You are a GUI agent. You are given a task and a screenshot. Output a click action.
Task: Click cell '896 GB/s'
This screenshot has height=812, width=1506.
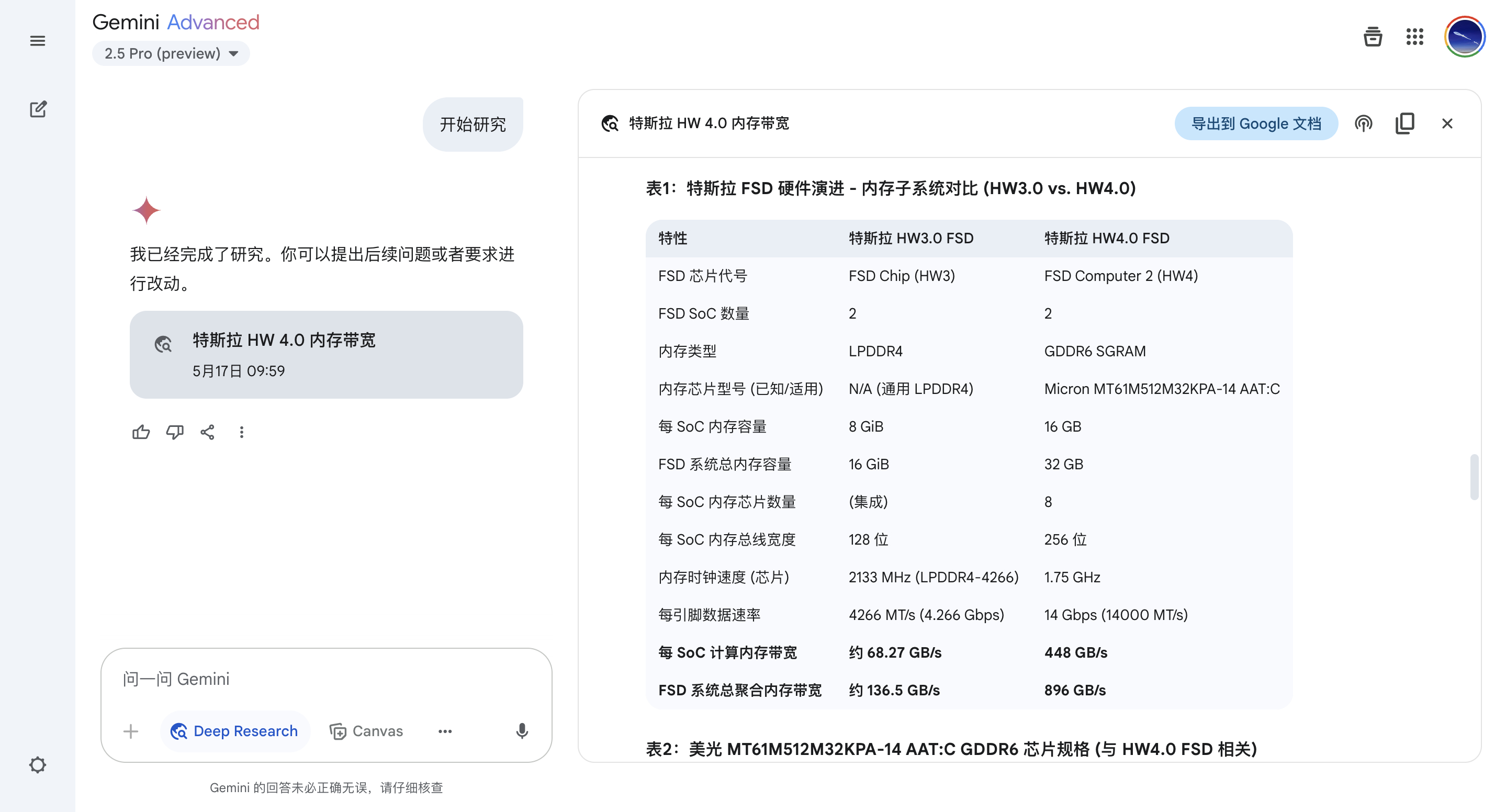(x=1074, y=691)
